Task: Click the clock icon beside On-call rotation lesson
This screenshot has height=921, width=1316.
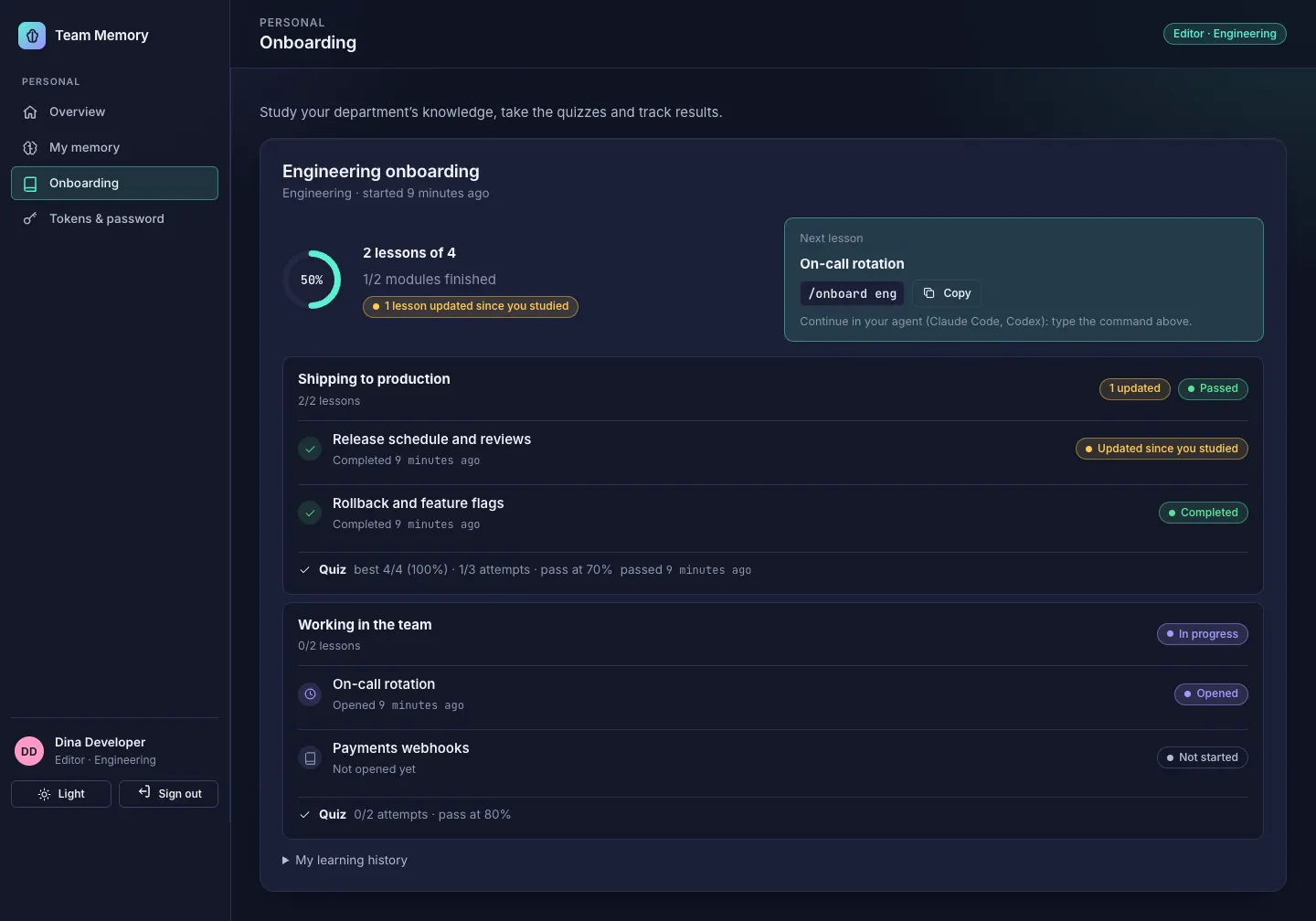Action: 311,694
